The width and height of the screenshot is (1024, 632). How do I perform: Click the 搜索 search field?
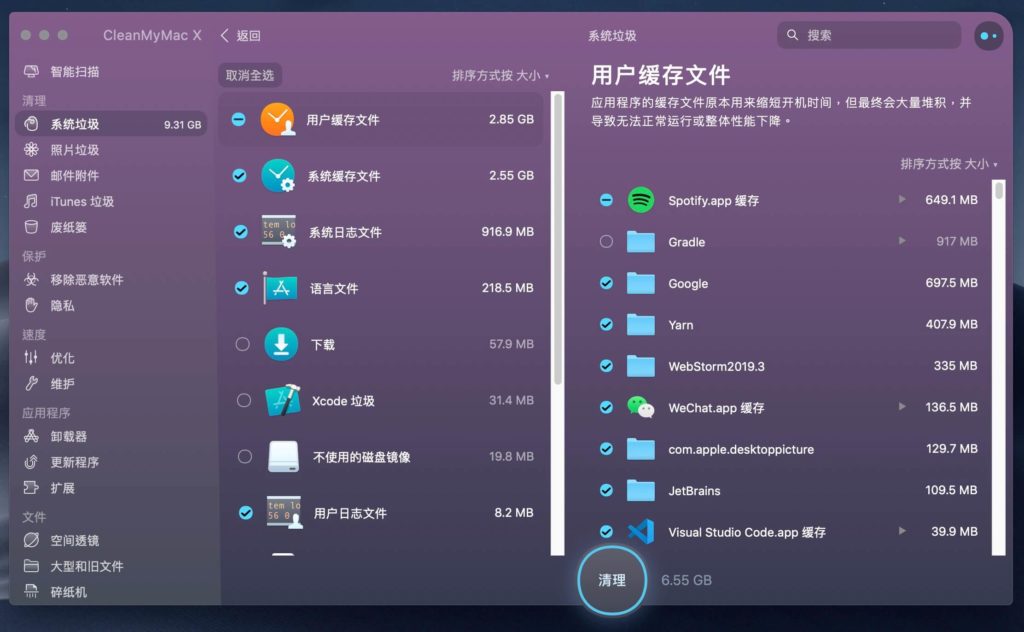click(869, 35)
